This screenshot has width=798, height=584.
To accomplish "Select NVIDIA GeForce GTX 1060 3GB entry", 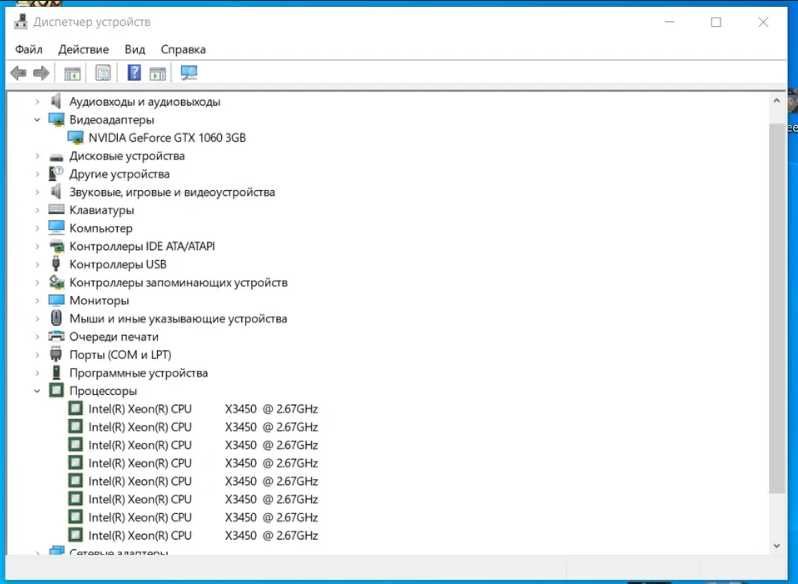I will [167, 138].
